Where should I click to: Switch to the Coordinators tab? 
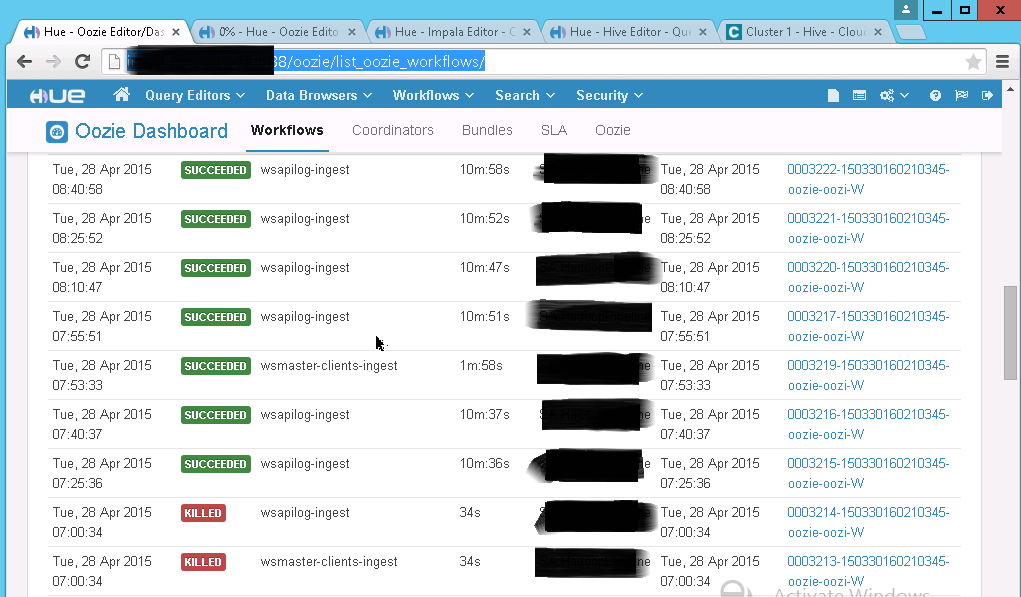tap(393, 130)
